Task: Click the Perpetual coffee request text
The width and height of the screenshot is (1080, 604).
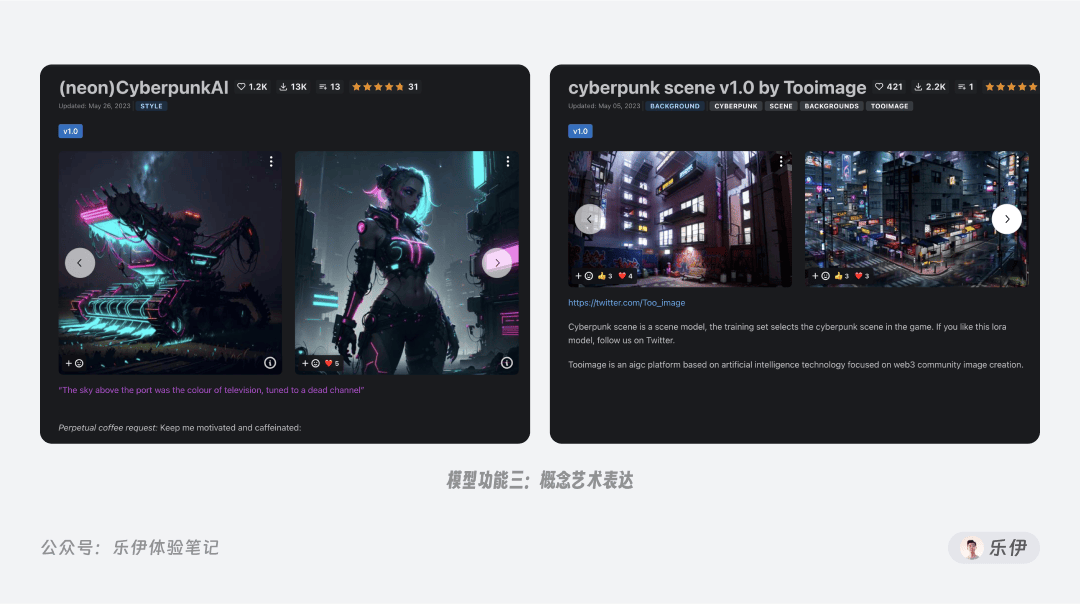Action: [x=180, y=428]
